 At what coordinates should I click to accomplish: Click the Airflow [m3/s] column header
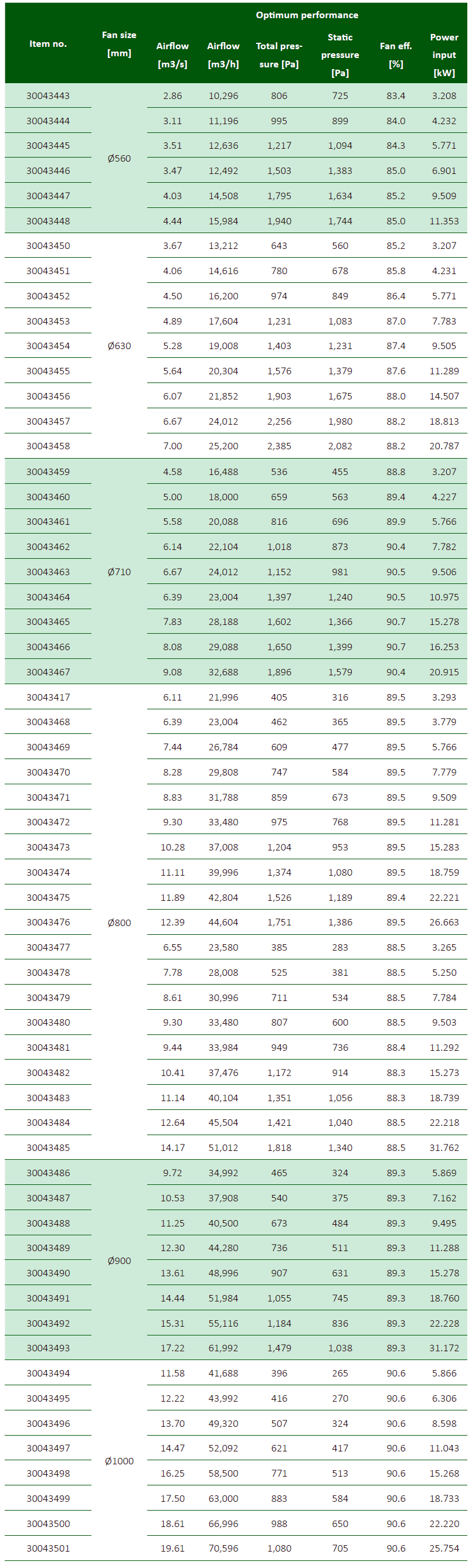pos(172,55)
